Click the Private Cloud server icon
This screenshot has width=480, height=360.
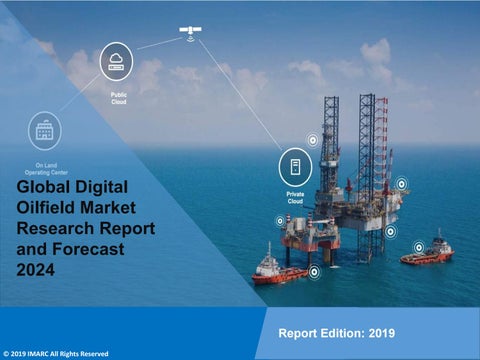tap(295, 167)
